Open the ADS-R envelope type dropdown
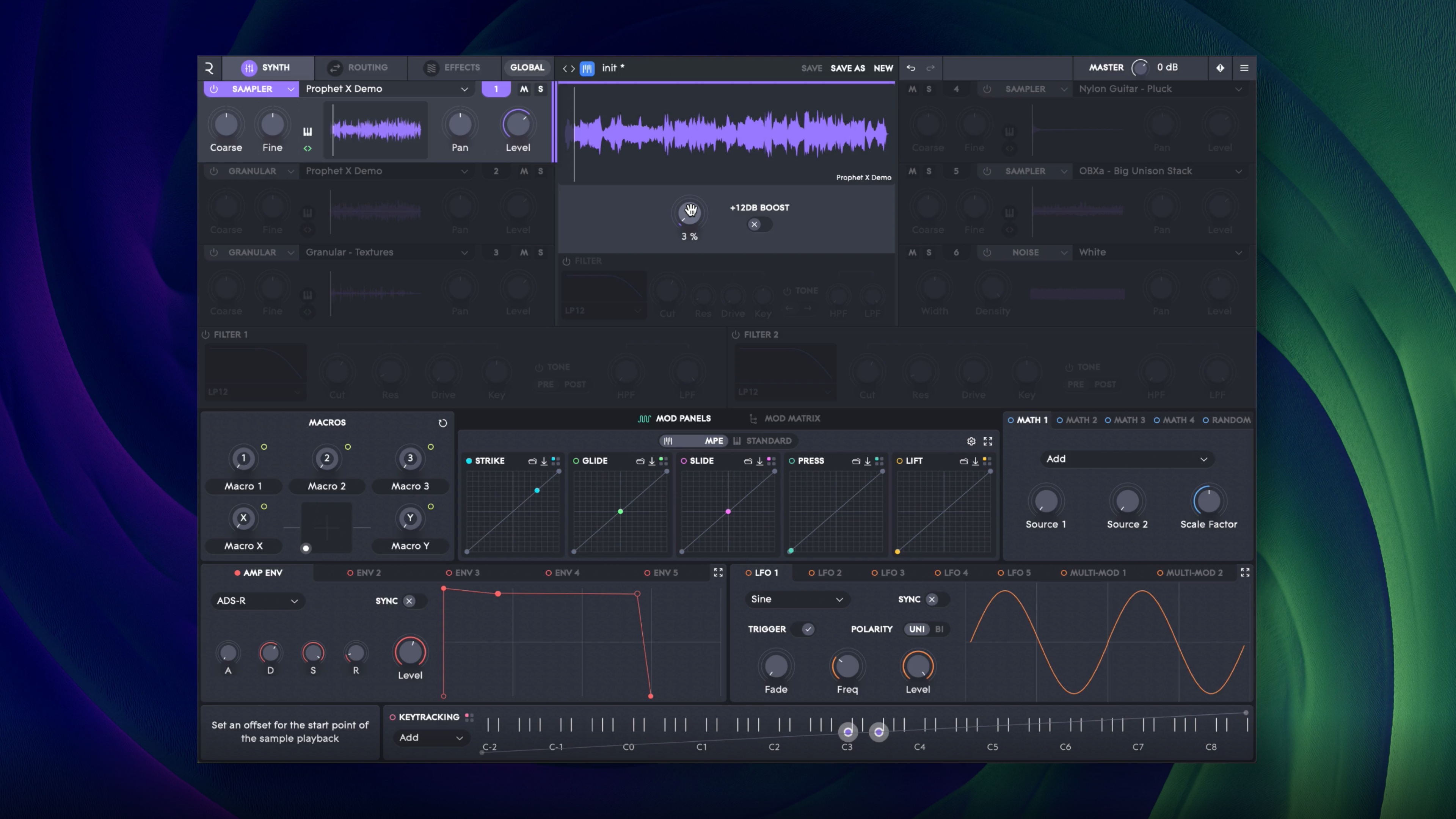 [x=257, y=601]
